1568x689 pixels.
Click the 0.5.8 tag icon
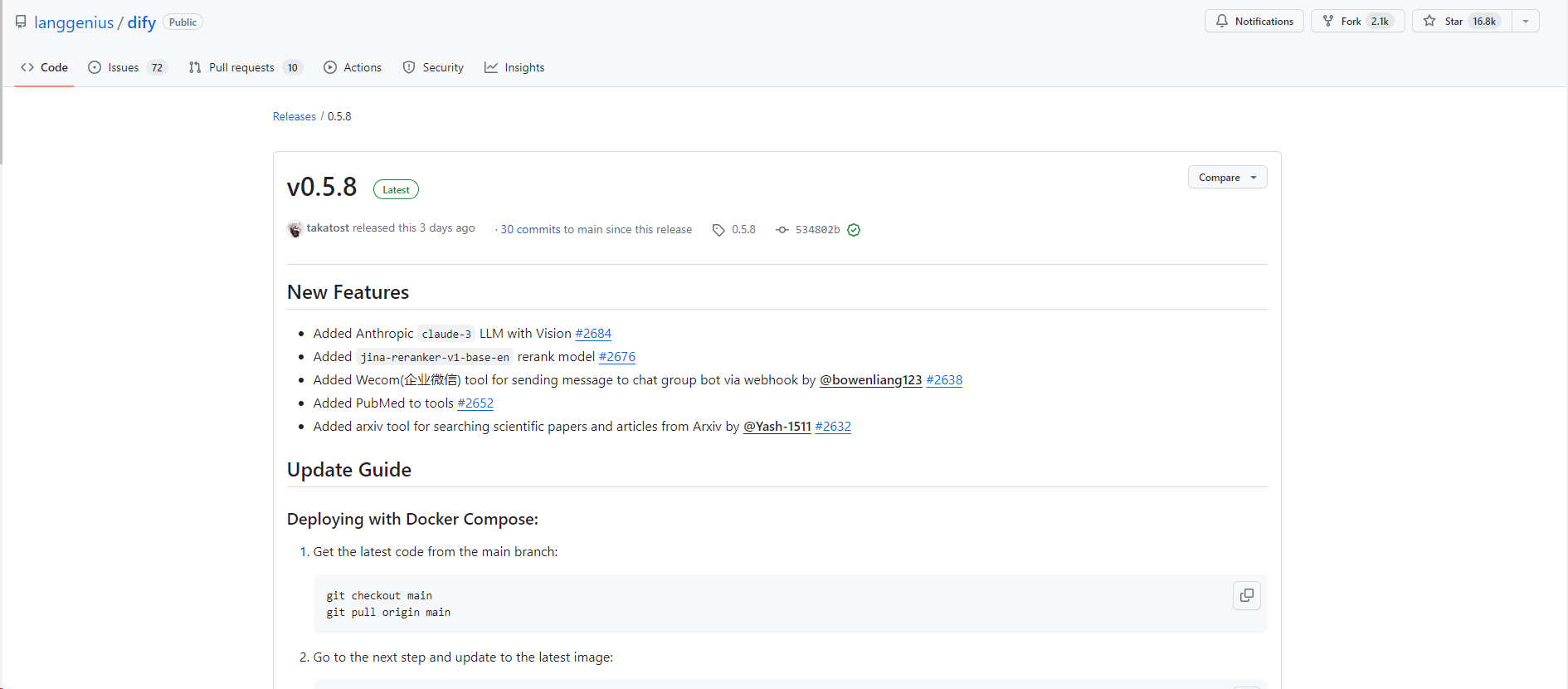(718, 230)
